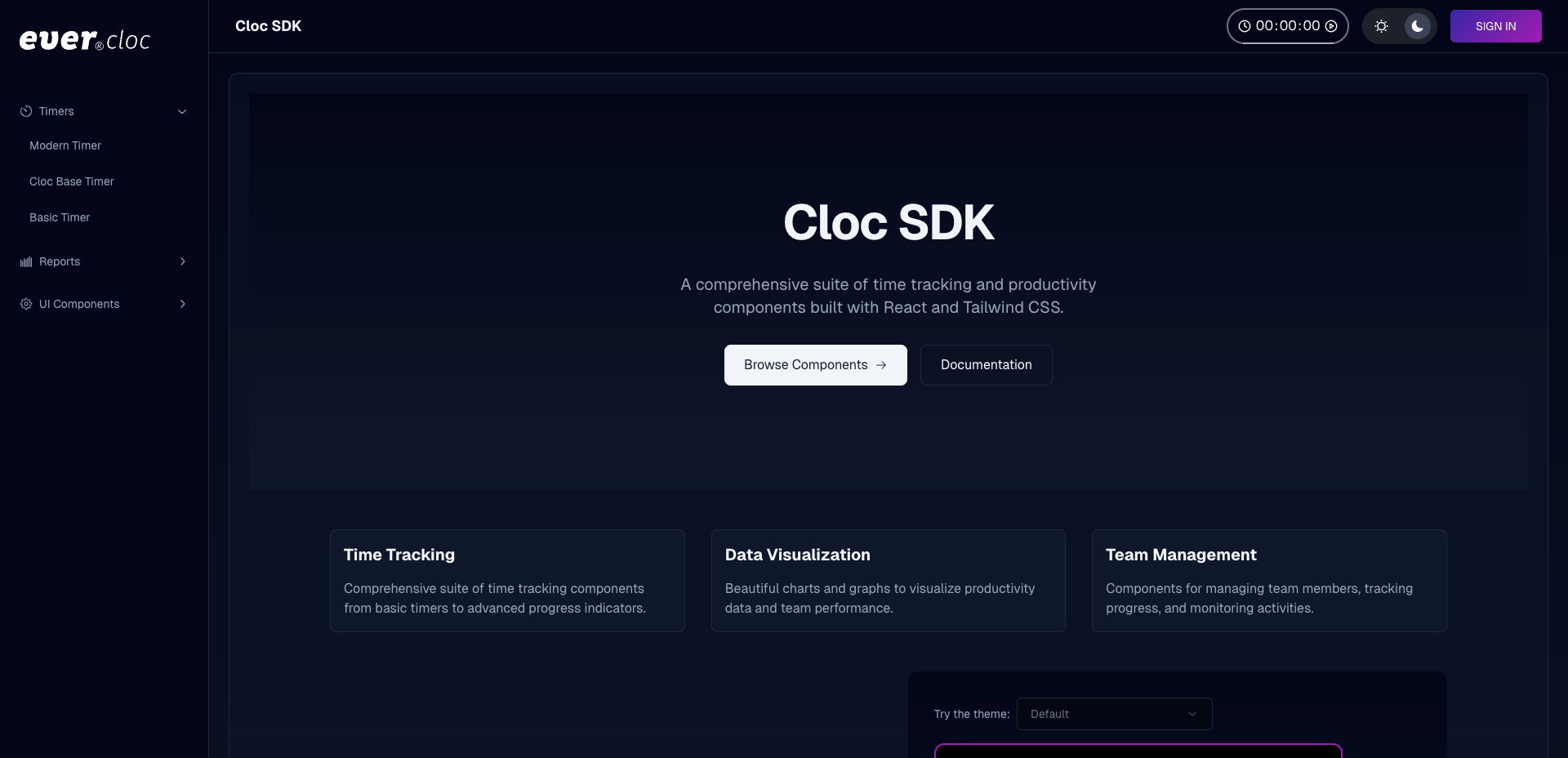The image size is (1568, 758).
Task: Open the theme dropdown showing Default
Action: tap(1114, 714)
